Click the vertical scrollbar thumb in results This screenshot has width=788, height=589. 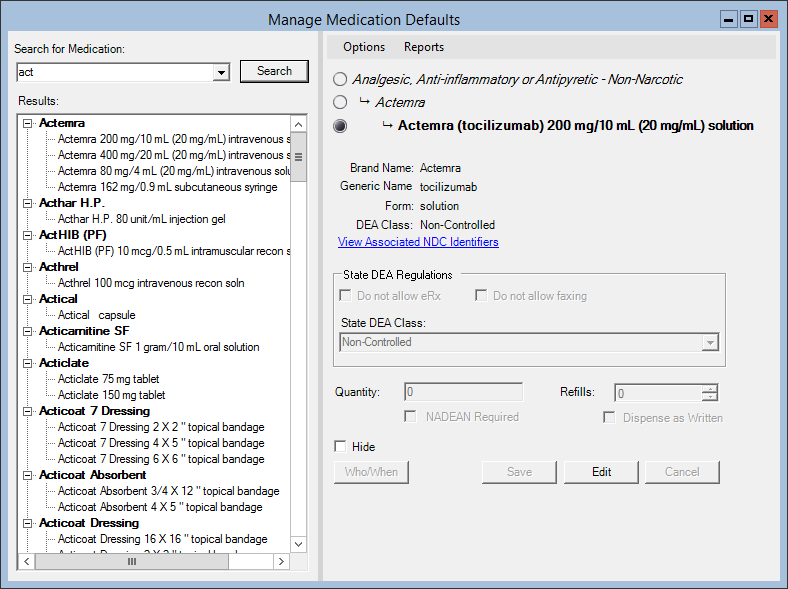click(299, 157)
